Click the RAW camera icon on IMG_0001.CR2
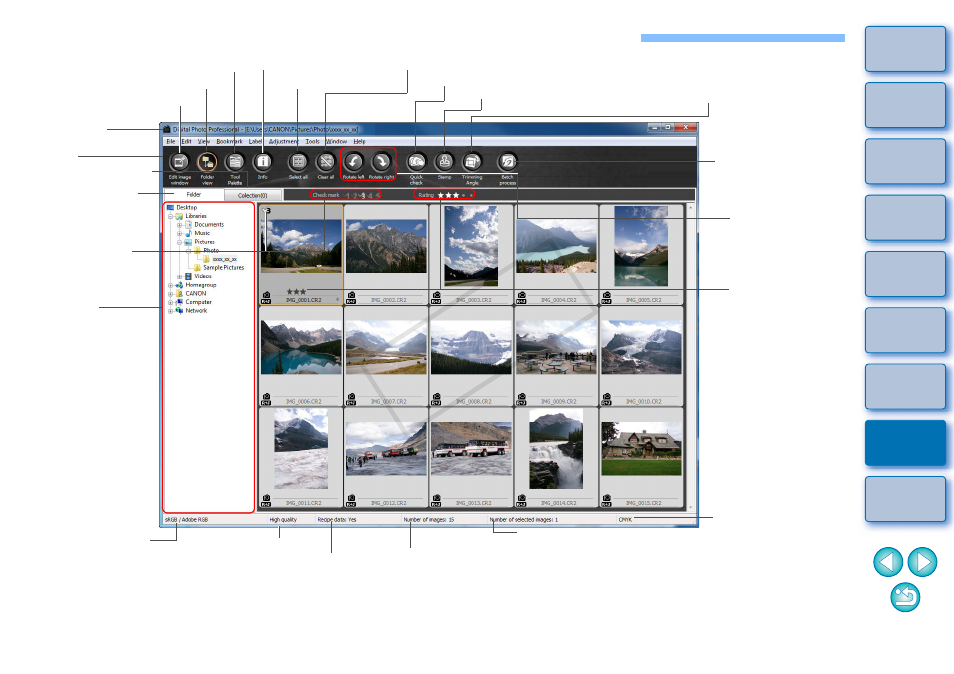Image resolution: width=954 pixels, height=674 pixels. [266, 297]
